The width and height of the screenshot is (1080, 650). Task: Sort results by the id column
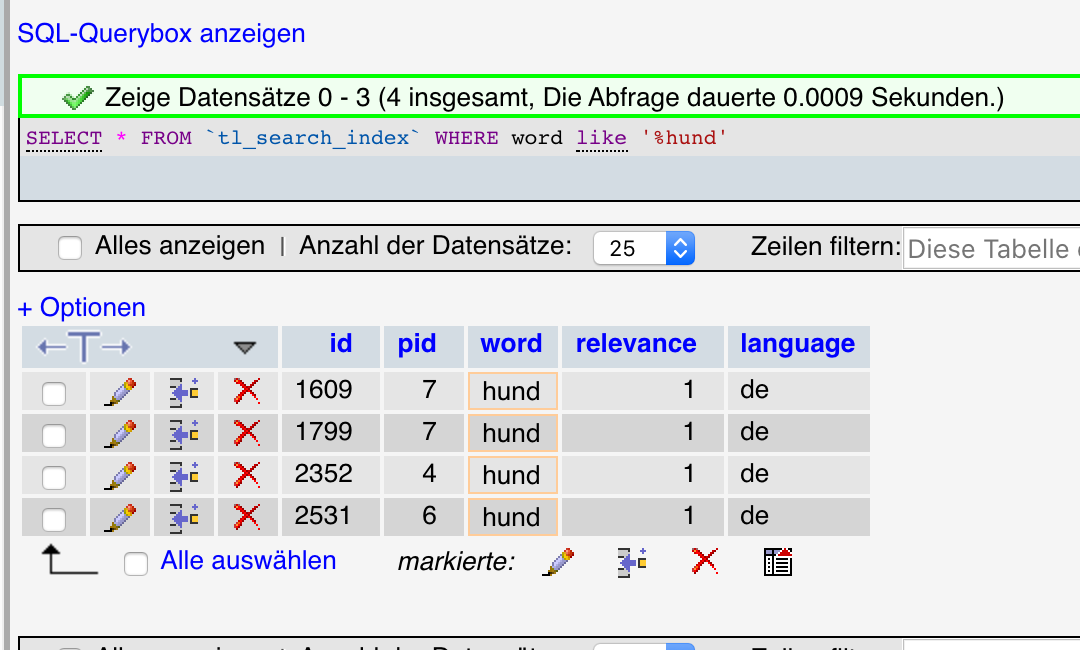coord(341,344)
